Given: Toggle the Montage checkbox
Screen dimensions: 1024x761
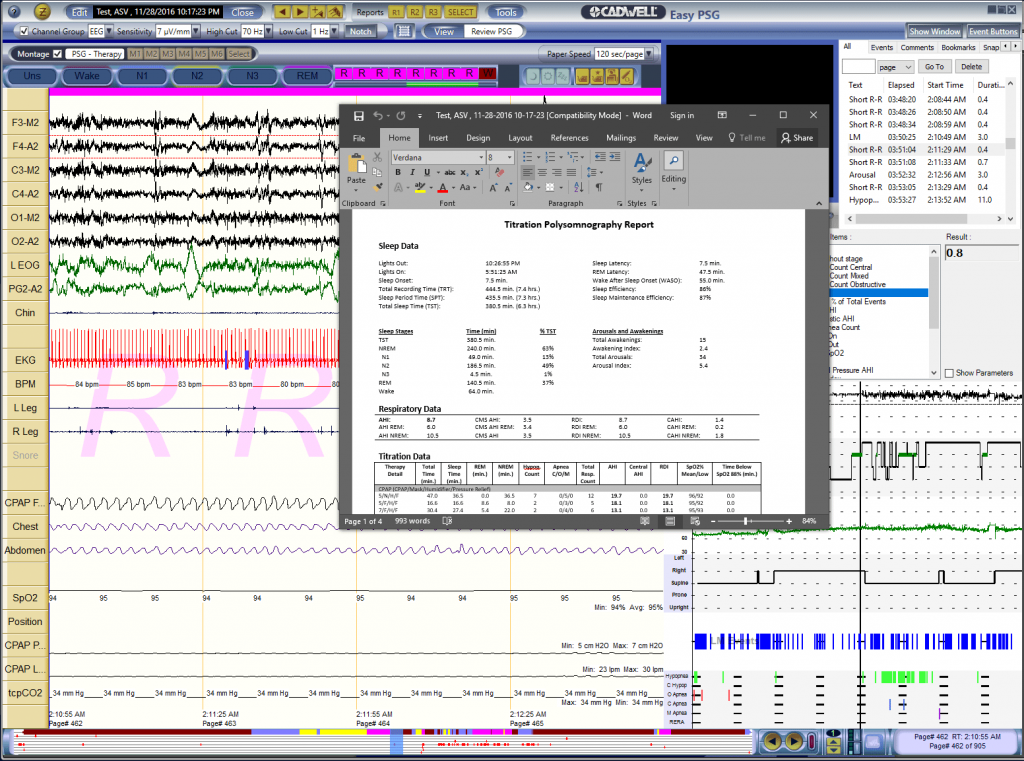Looking at the screenshot, I should coord(57,53).
